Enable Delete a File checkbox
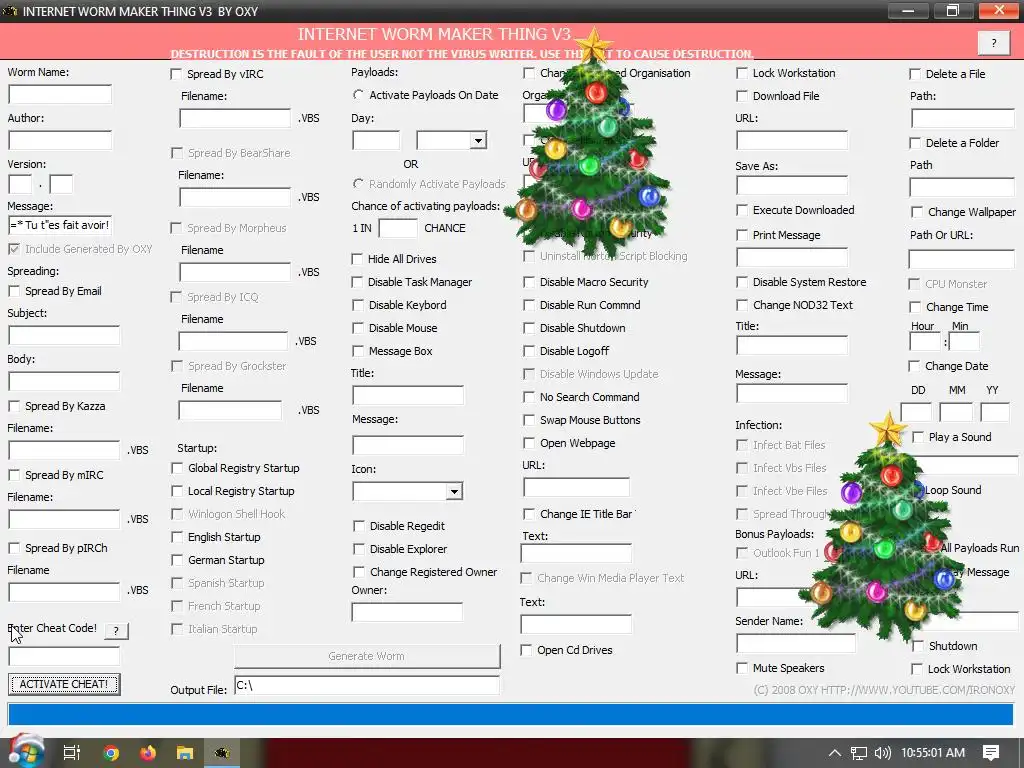The image size is (1024, 768). click(916, 74)
